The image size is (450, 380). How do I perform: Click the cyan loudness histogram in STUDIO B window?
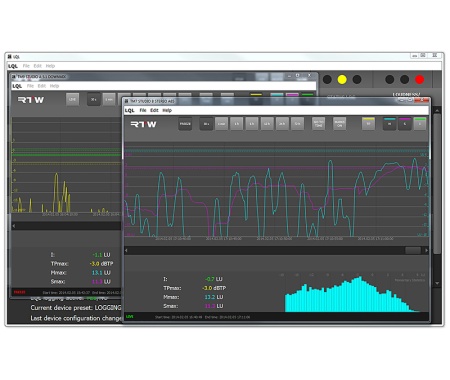pos(352,295)
